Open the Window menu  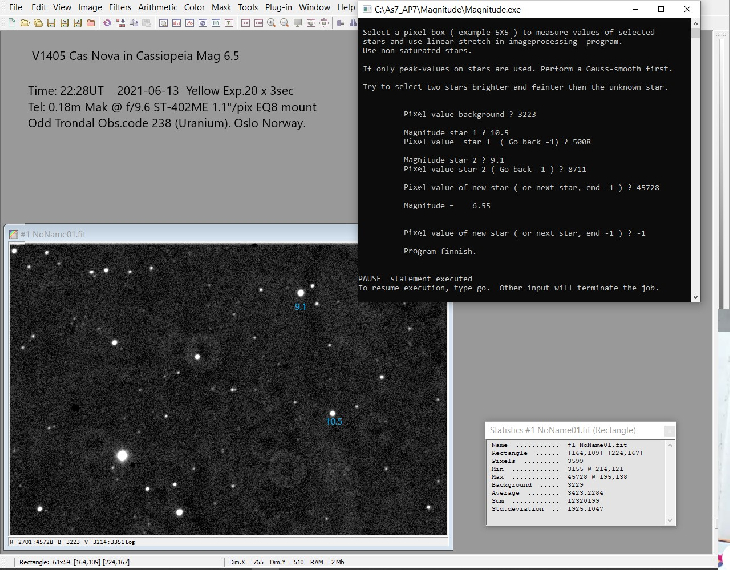tap(315, 7)
